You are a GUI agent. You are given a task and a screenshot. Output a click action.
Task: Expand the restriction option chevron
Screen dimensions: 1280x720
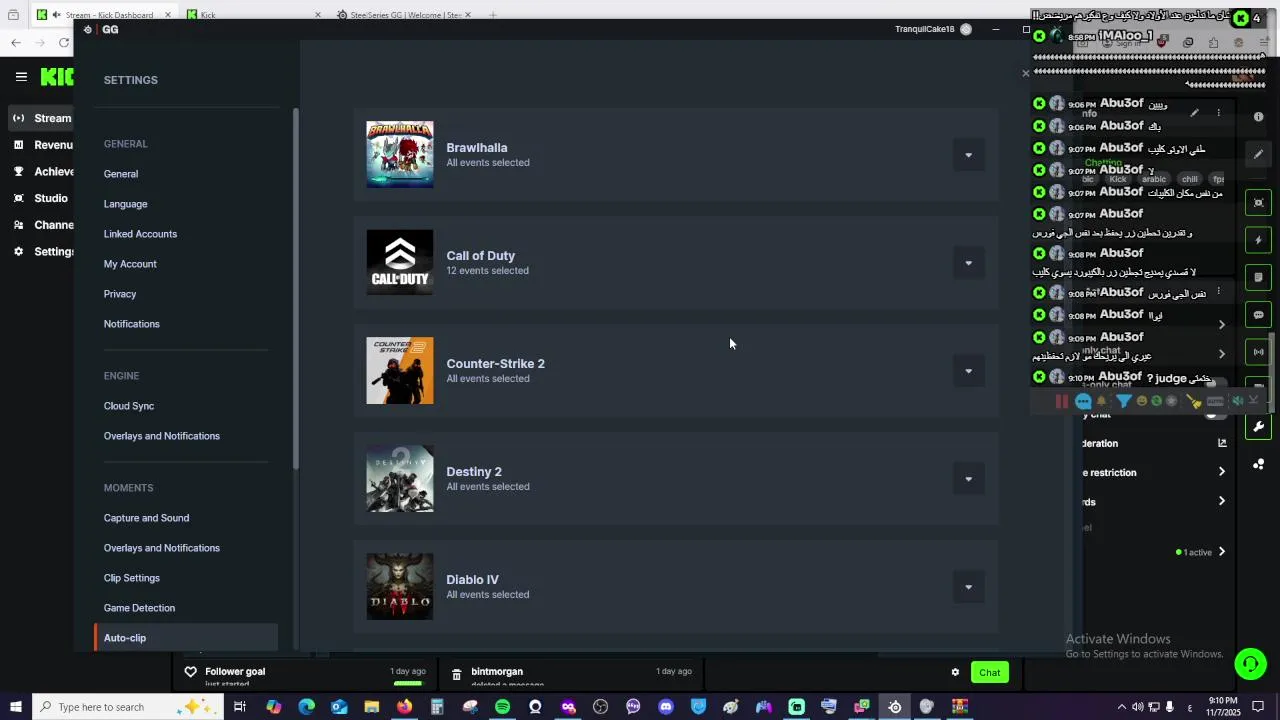1221,472
